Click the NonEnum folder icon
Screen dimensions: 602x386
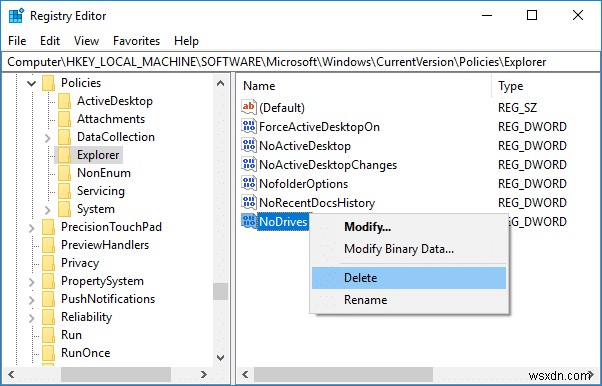point(64,173)
